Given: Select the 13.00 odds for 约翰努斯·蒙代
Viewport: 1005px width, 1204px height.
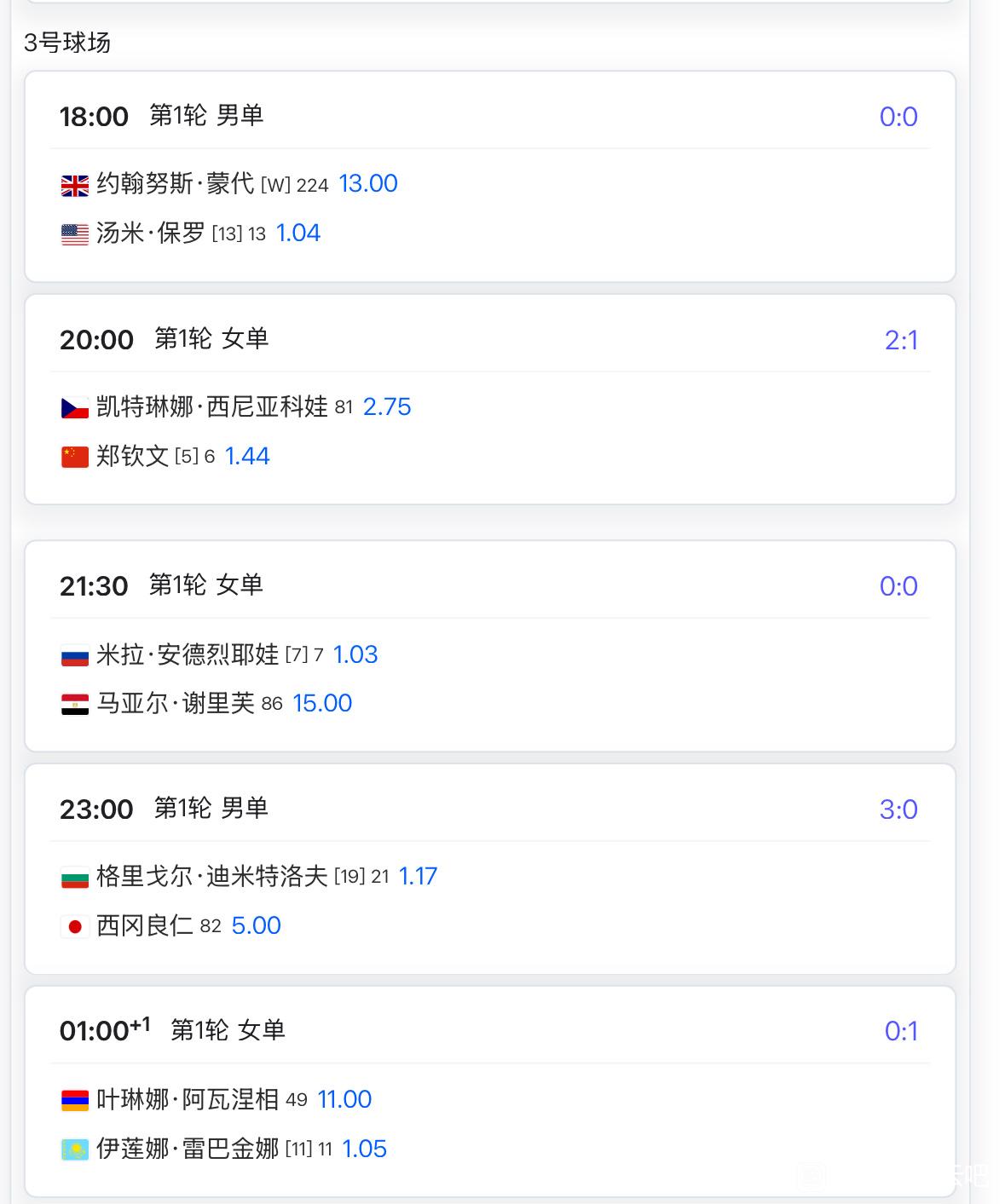Looking at the screenshot, I should [x=368, y=184].
